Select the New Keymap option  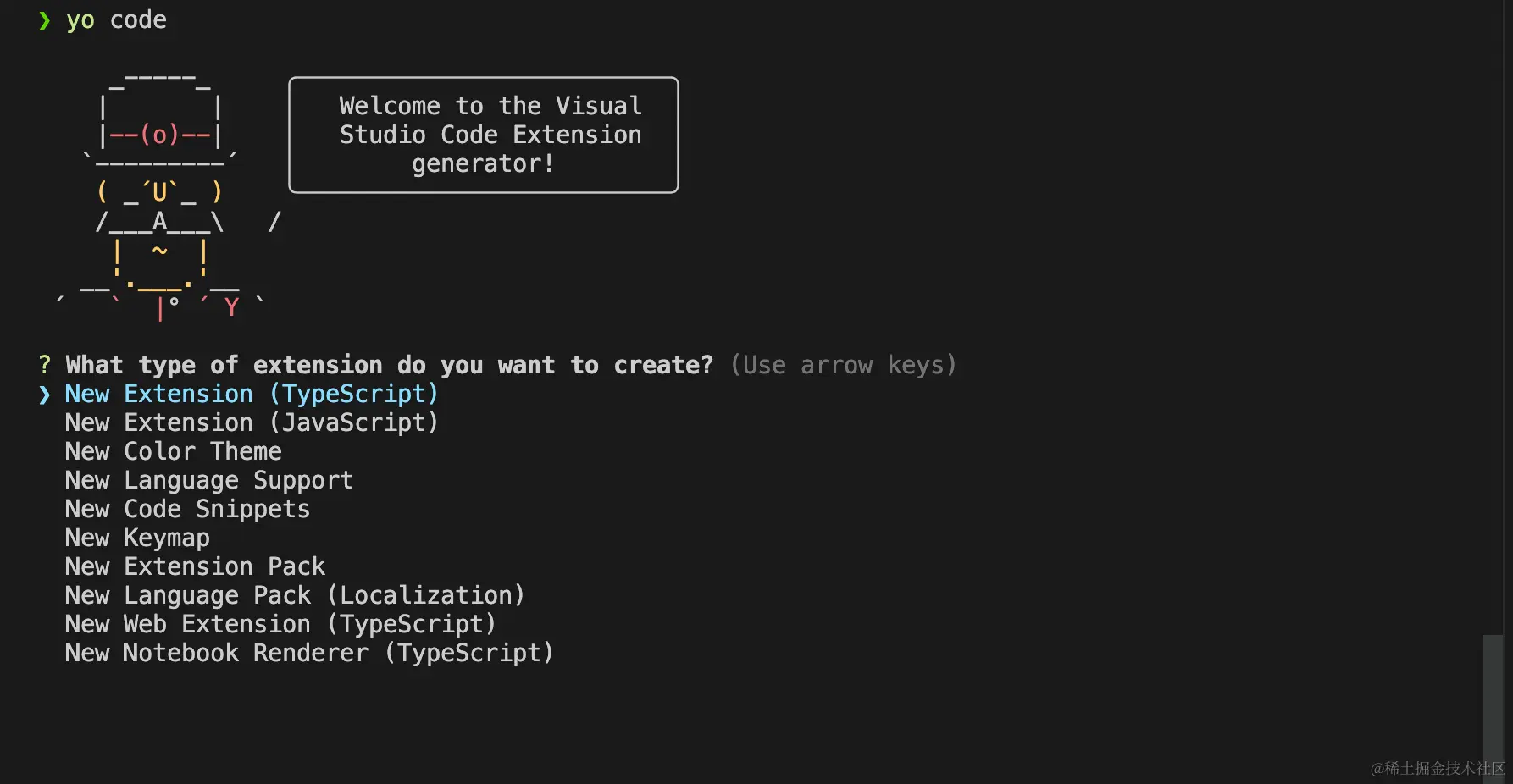[137, 538]
